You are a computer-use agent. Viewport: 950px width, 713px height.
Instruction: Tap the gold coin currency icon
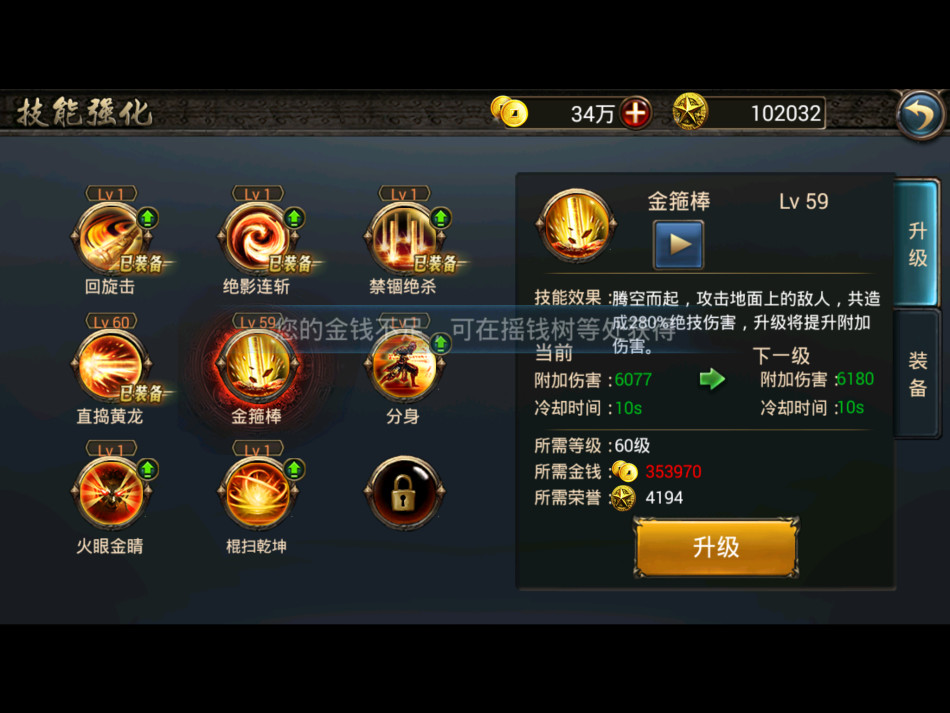509,112
